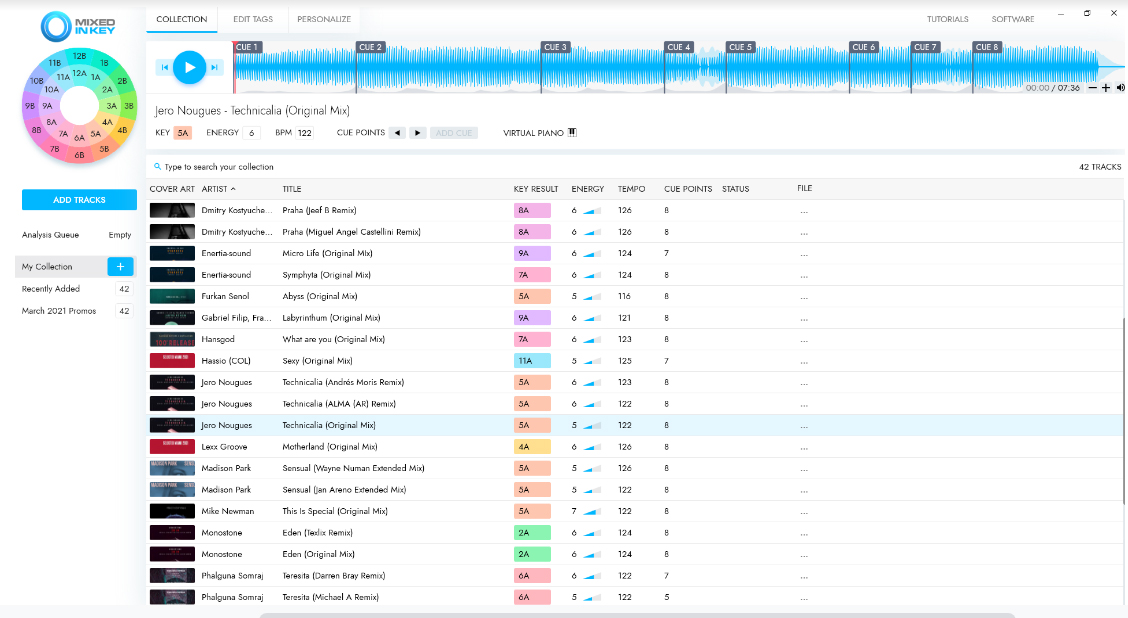1128x618 pixels.
Task: Zoom out of the waveform with the minus icon
Action: tap(1093, 87)
